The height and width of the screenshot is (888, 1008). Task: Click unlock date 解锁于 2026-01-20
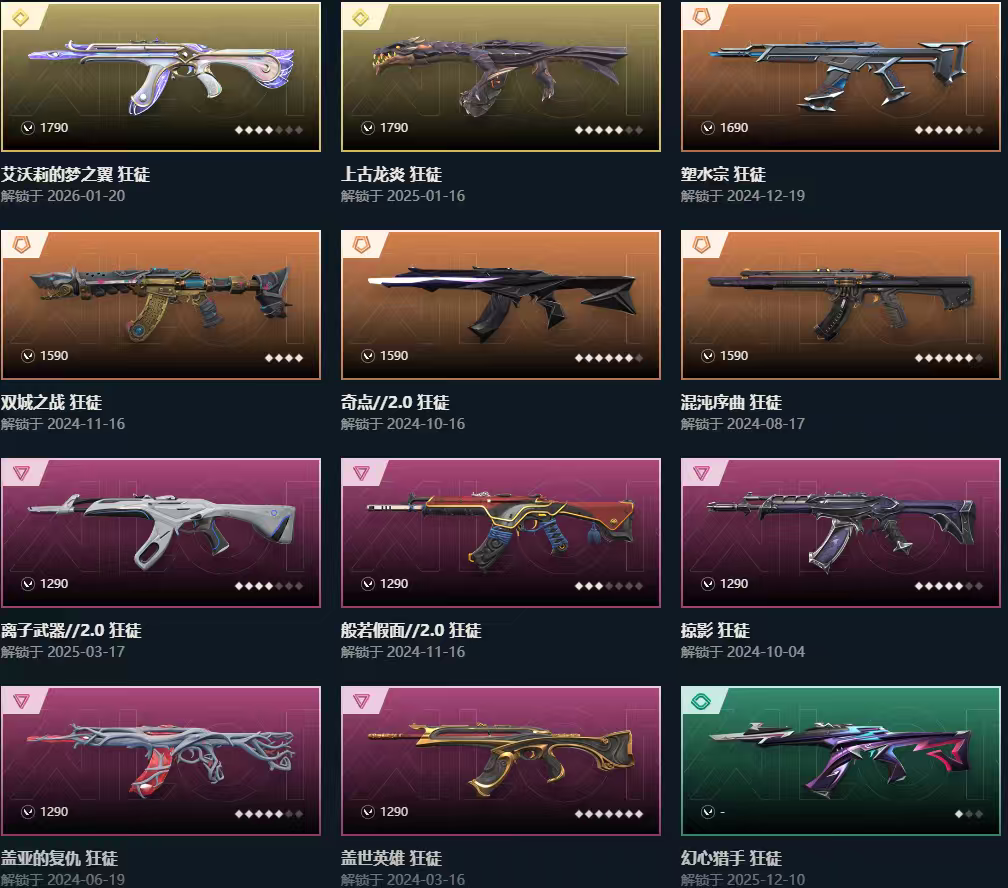[x=63, y=196]
